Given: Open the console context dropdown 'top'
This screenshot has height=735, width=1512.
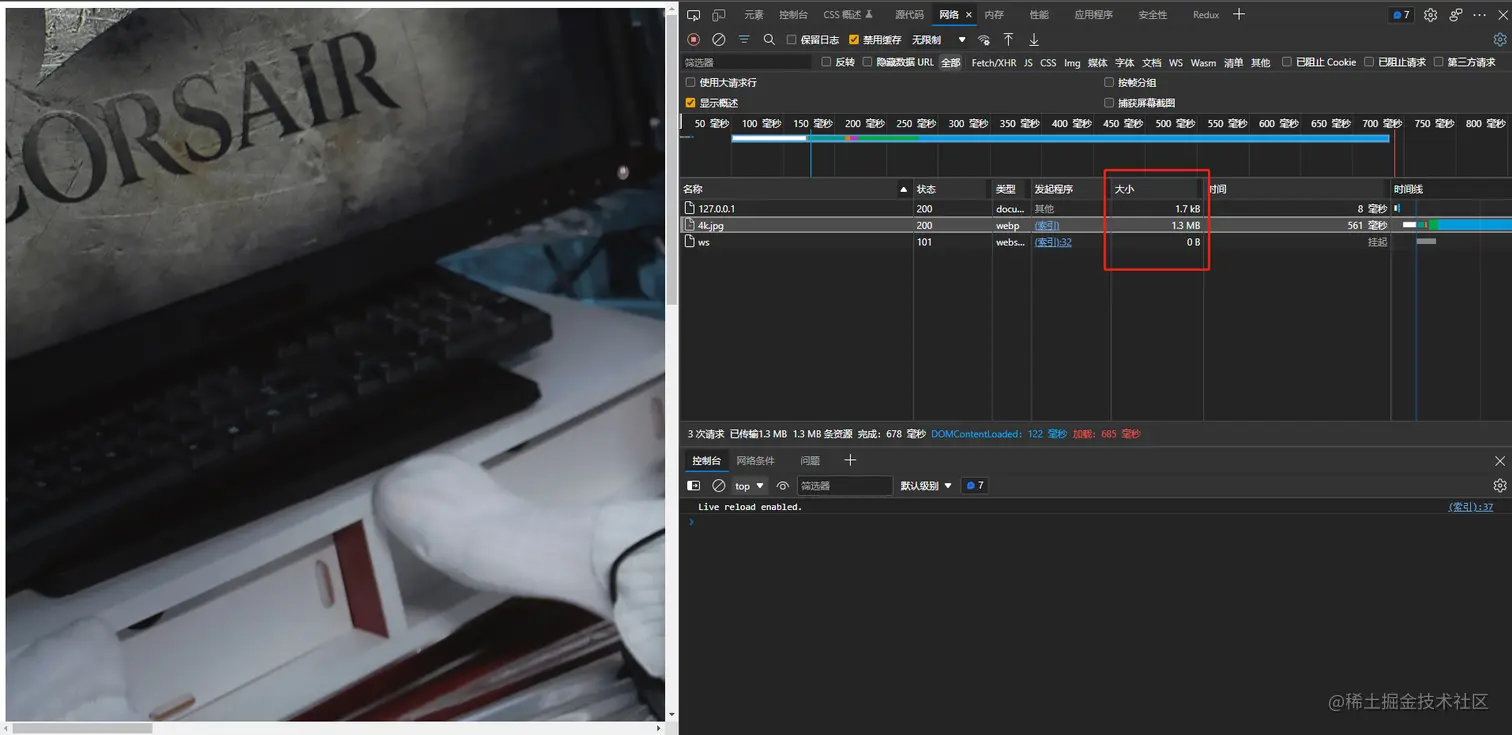Looking at the screenshot, I should [x=749, y=486].
